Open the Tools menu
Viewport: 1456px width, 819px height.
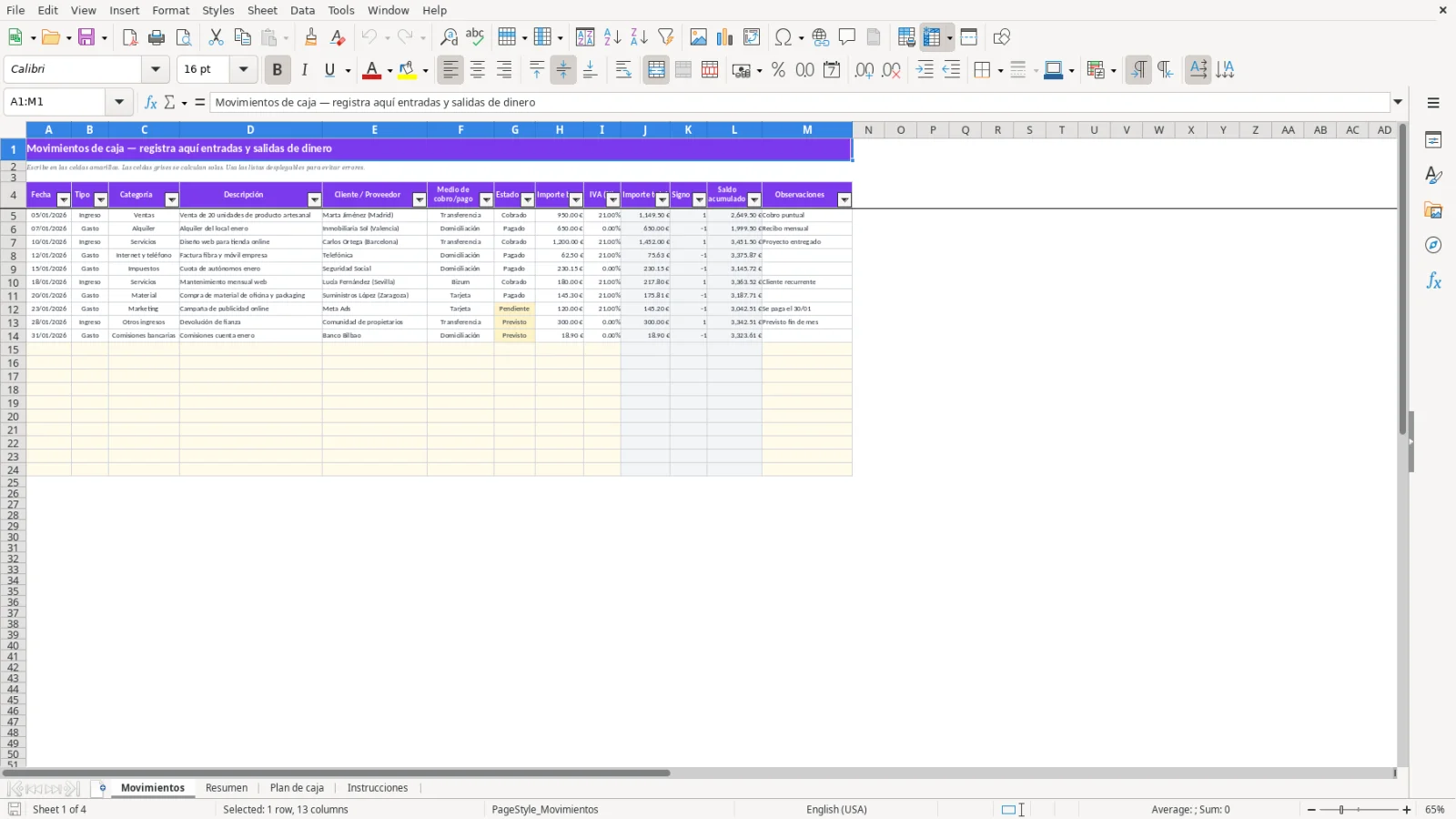[341, 10]
